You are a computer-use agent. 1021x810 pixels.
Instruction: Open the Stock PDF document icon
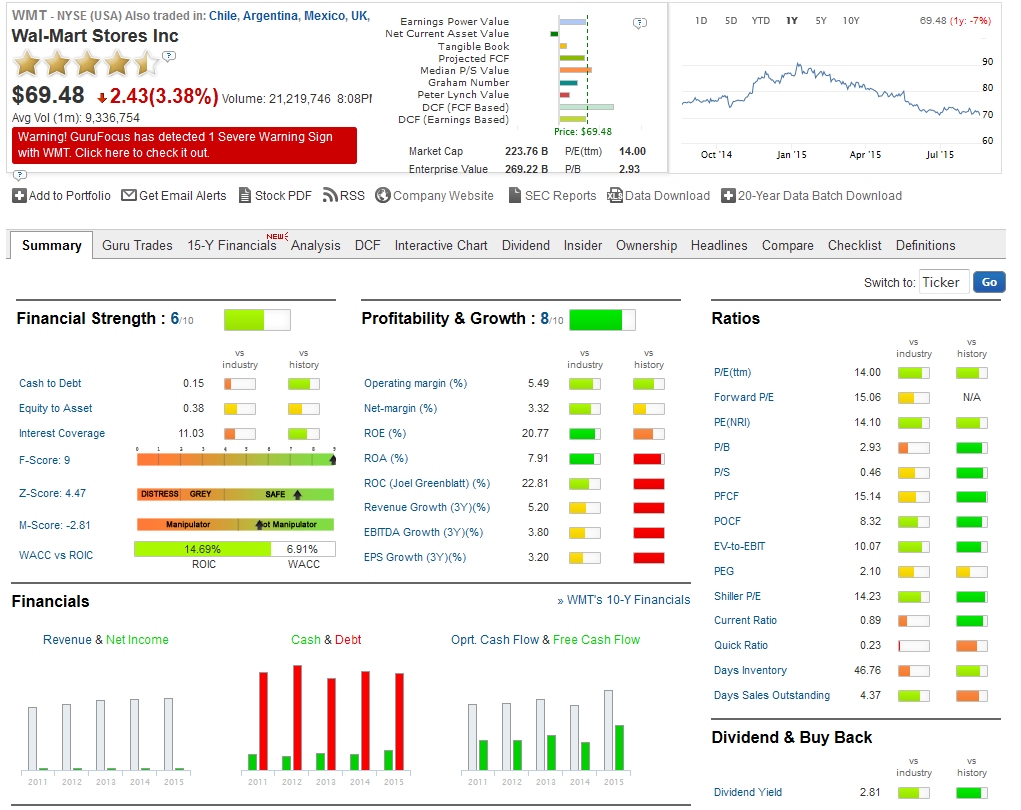[245, 195]
